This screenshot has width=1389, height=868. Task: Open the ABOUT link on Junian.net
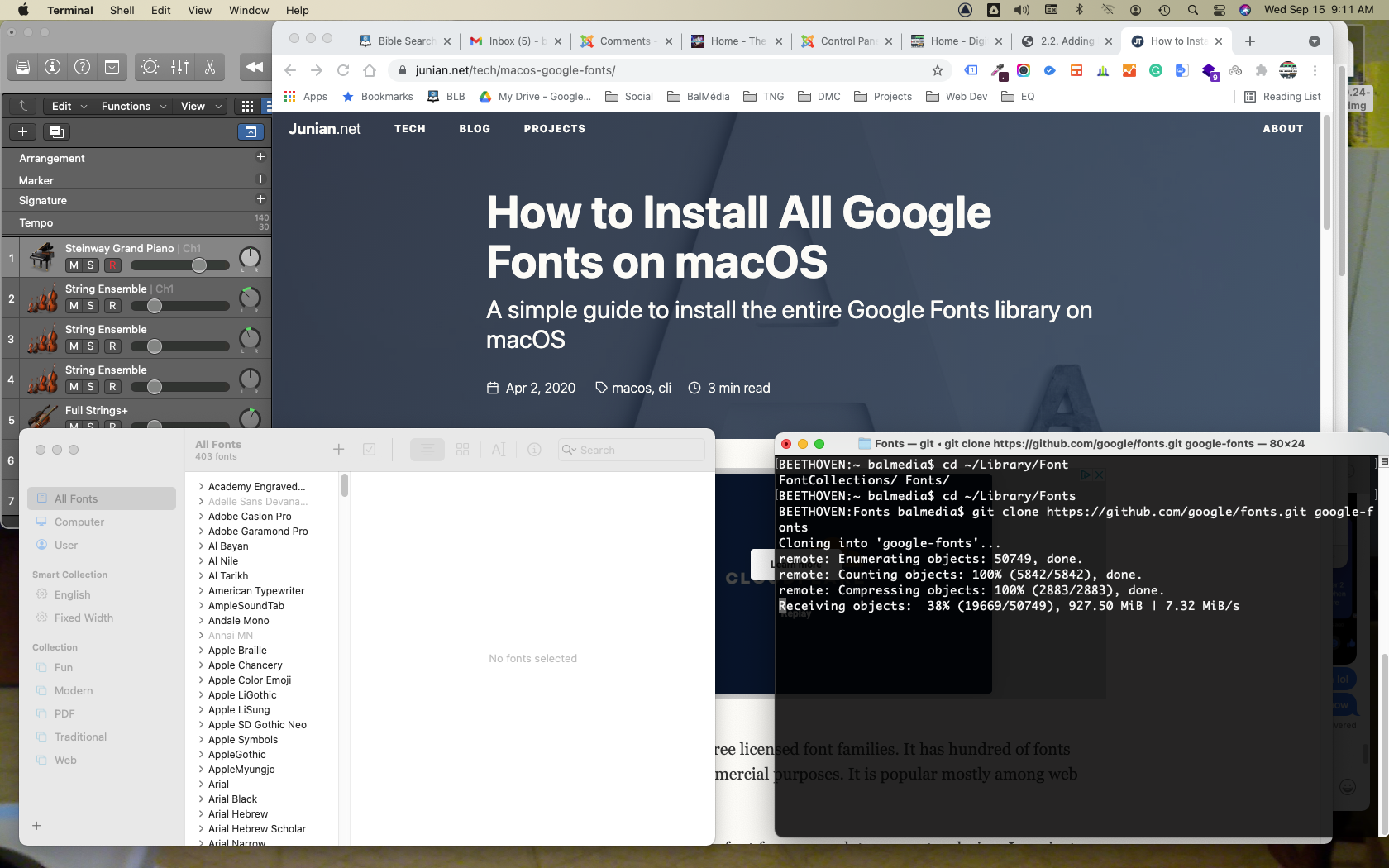click(1282, 128)
